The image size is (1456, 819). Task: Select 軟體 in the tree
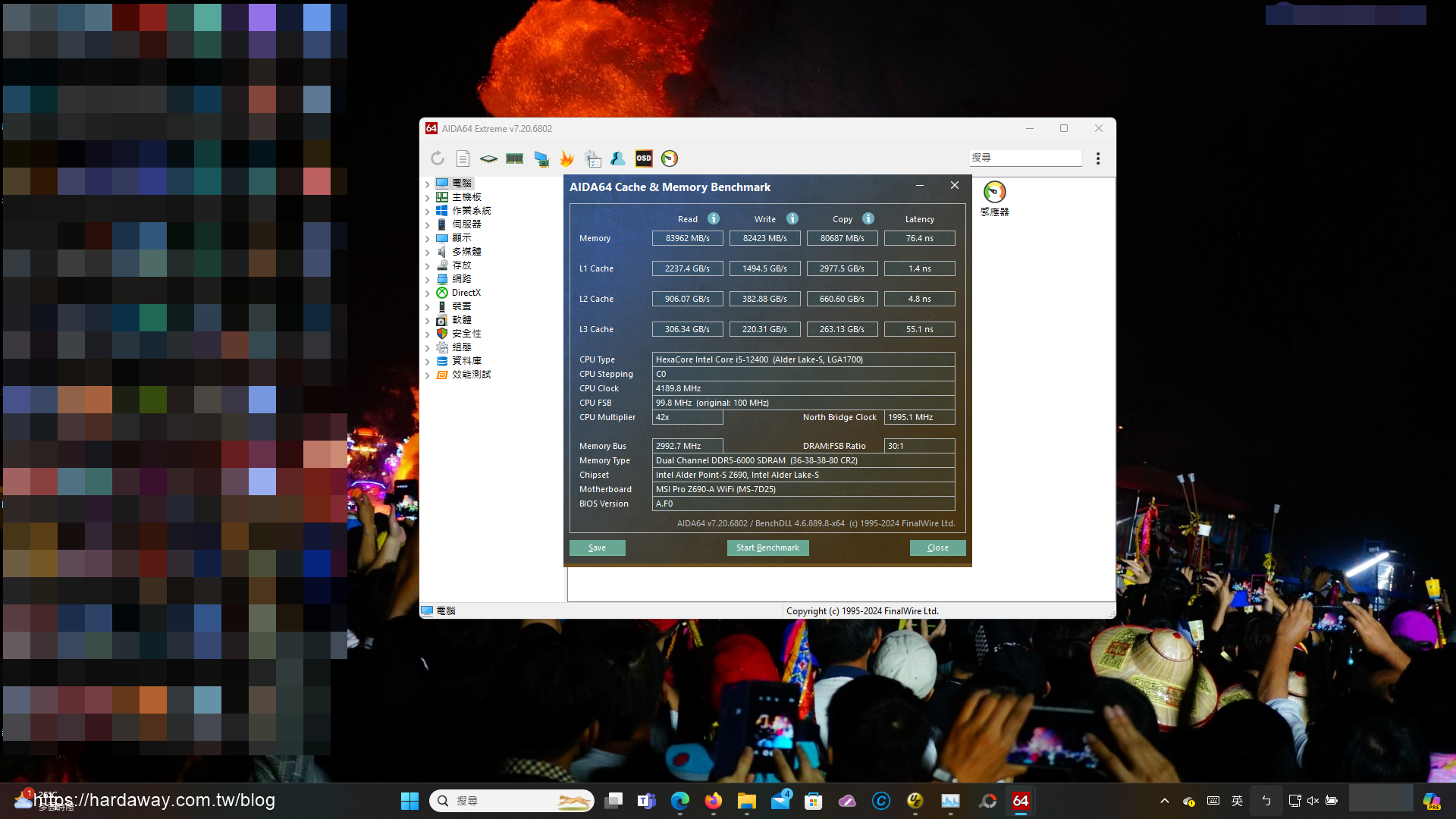click(461, 320)
